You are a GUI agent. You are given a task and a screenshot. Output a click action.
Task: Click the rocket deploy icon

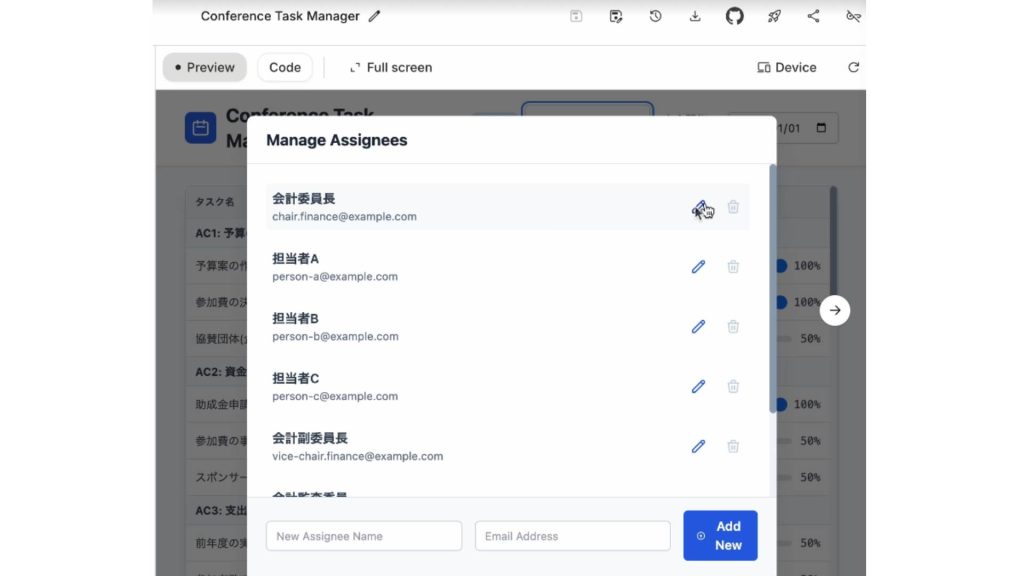click(x=774, y=16)
